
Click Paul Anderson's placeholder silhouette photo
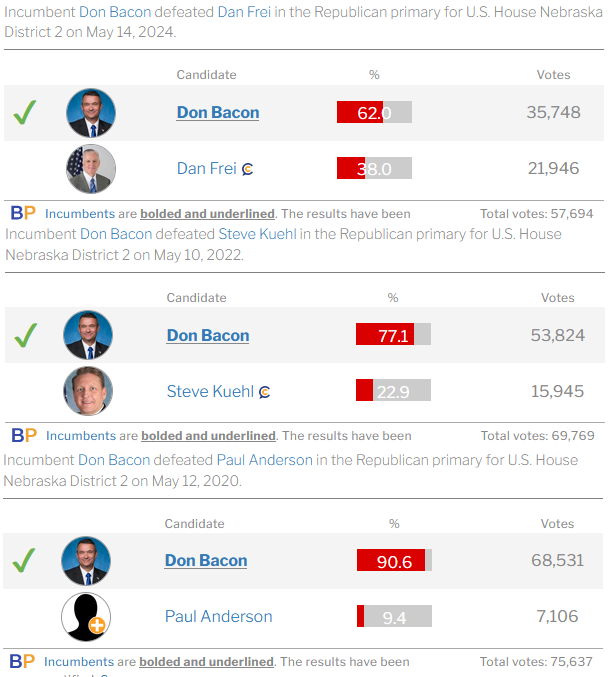[x=86, y=617]
